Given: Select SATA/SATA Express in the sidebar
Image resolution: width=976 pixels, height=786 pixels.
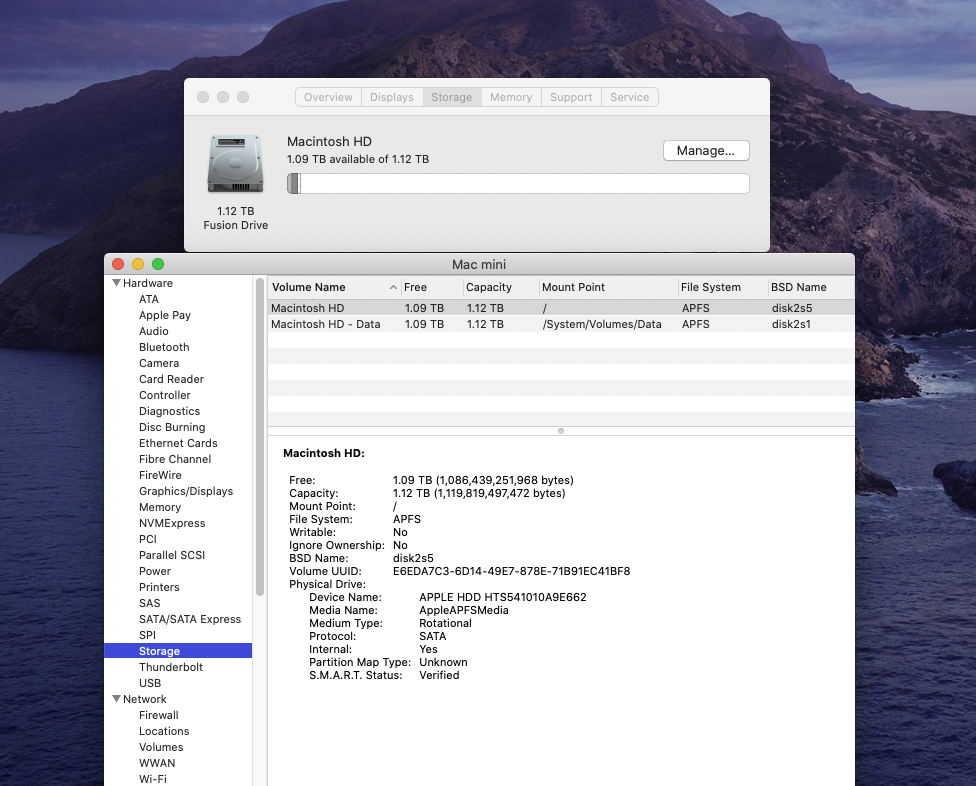Looking at the screenshot, I should [x=190, y=619].
